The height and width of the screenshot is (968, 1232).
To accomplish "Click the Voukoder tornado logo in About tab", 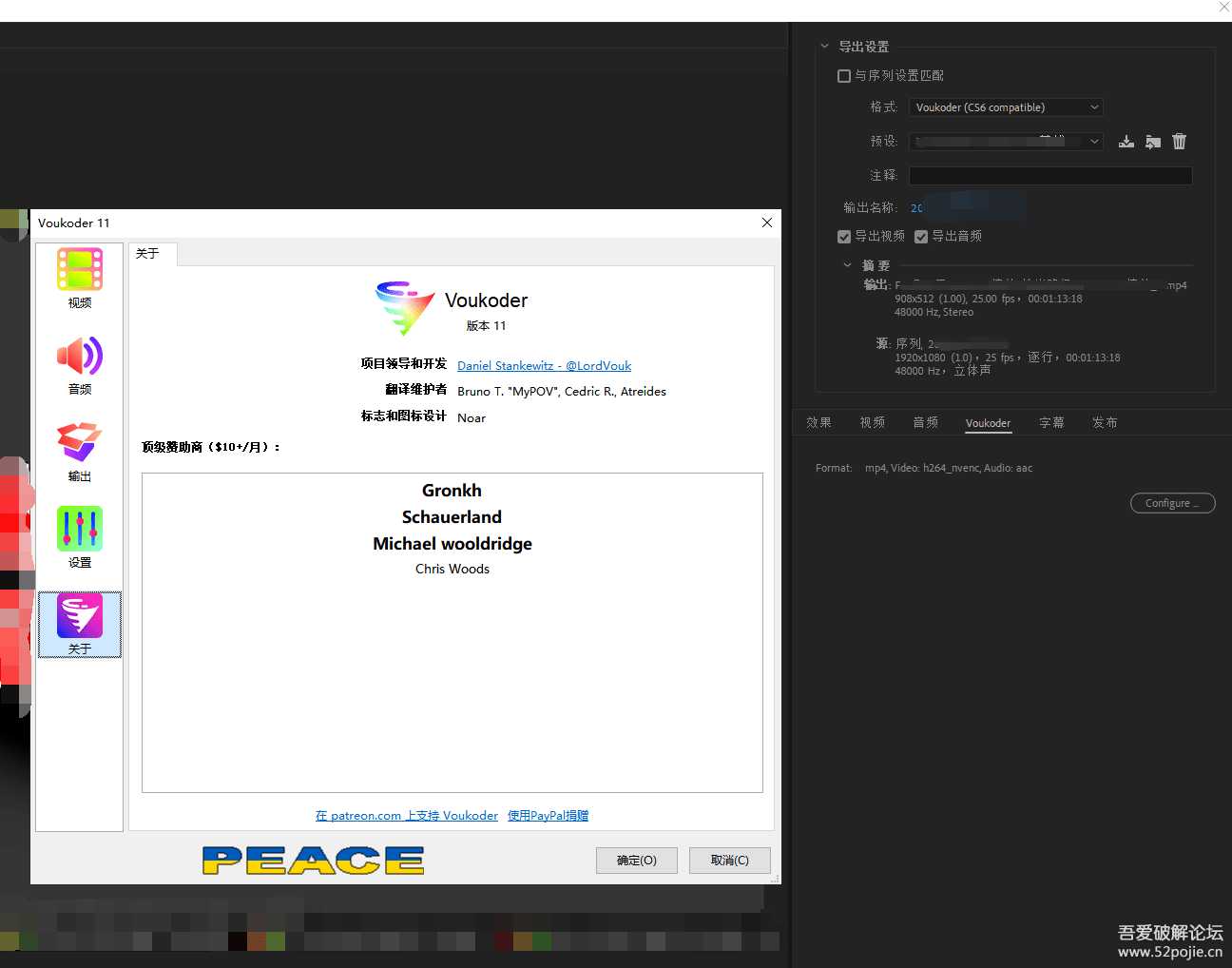I will (x=405, y=307).
